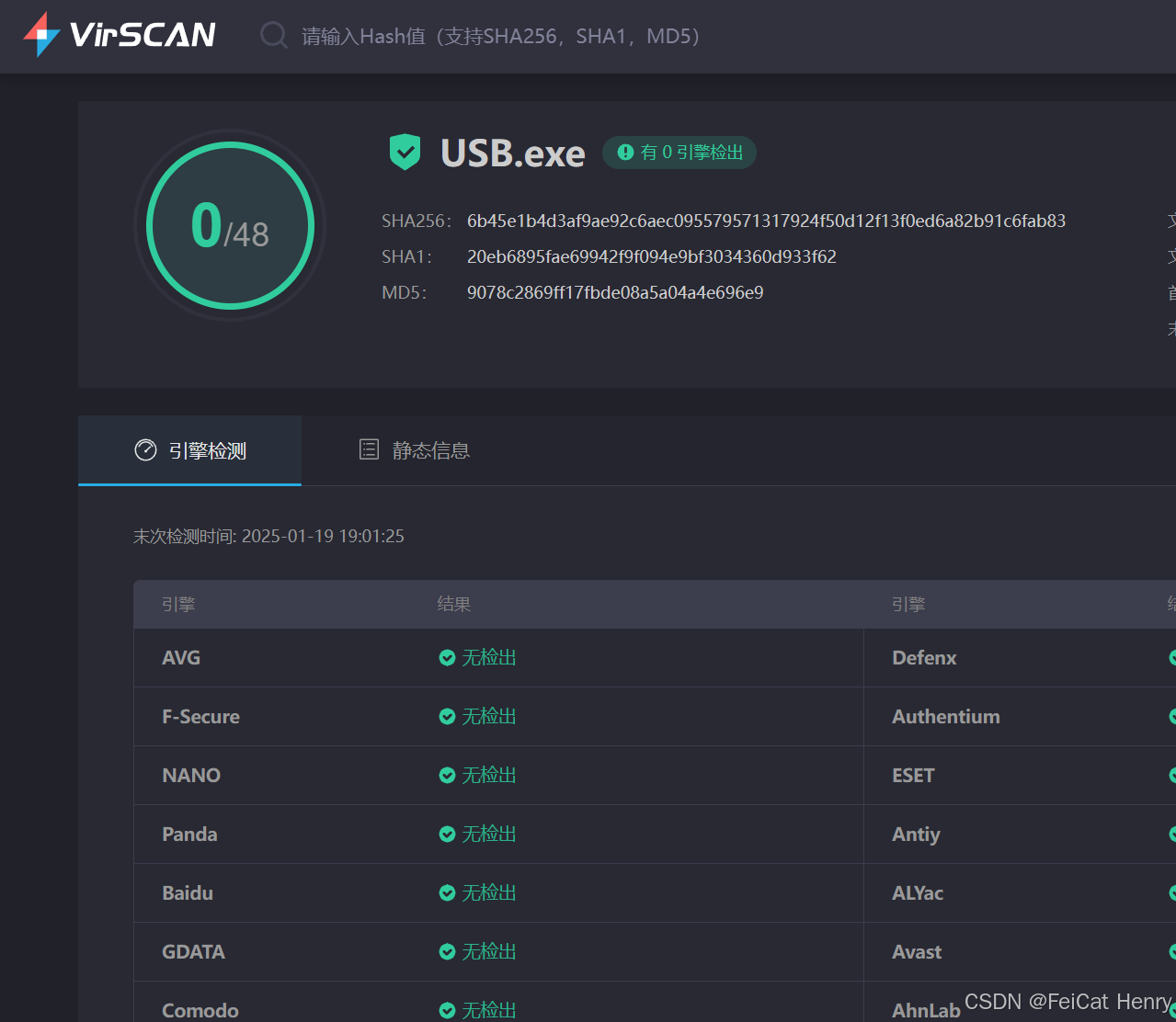Click the gauge icon on 引擎检测 tab

click(x=145, y=449)
